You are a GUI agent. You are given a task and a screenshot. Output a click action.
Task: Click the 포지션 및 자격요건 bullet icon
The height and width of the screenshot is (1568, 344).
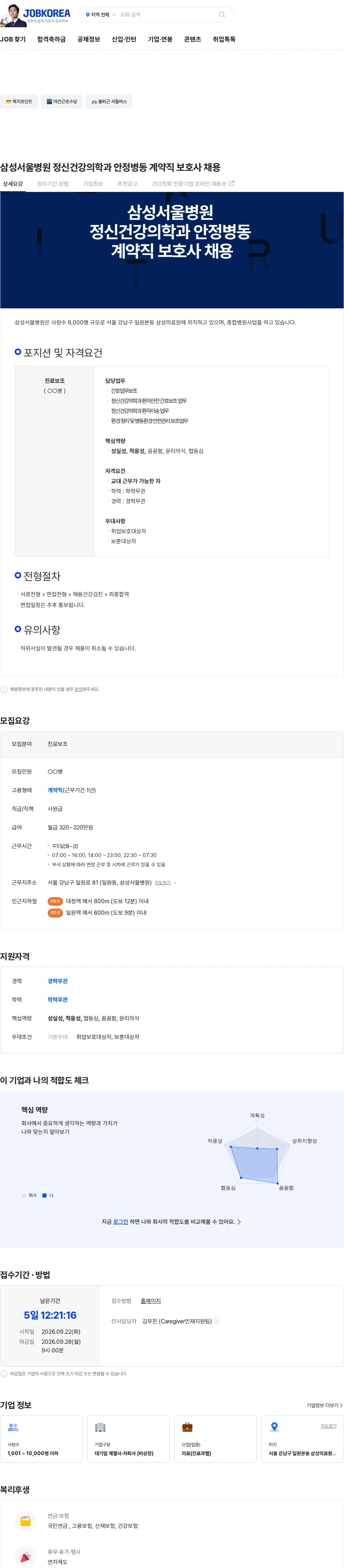[x=18, y=352]
